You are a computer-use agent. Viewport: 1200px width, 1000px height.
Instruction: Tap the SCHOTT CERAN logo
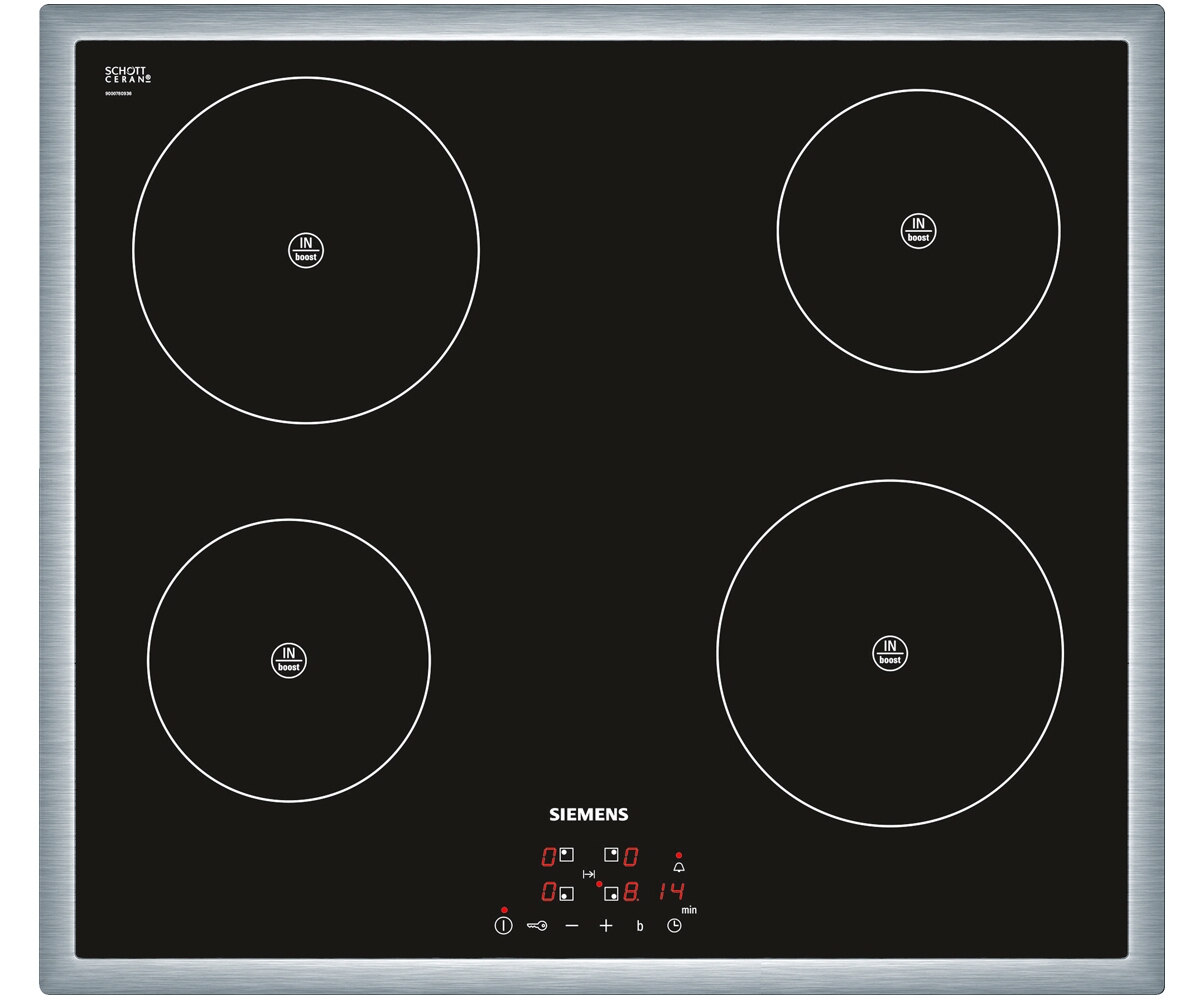127,74
